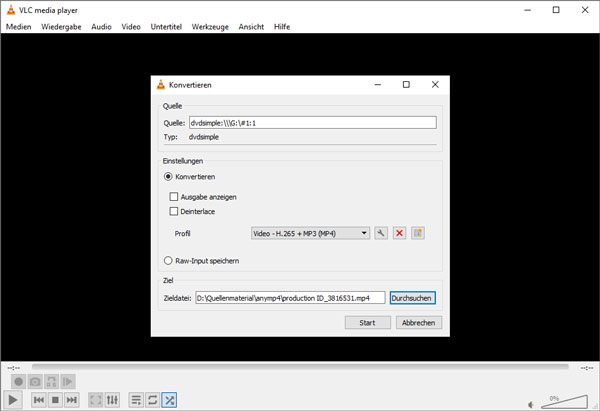Image resolution: width=600 pixels, height=411 pixels.
Task: Open the Profil dropdown list
Action: 310,233
